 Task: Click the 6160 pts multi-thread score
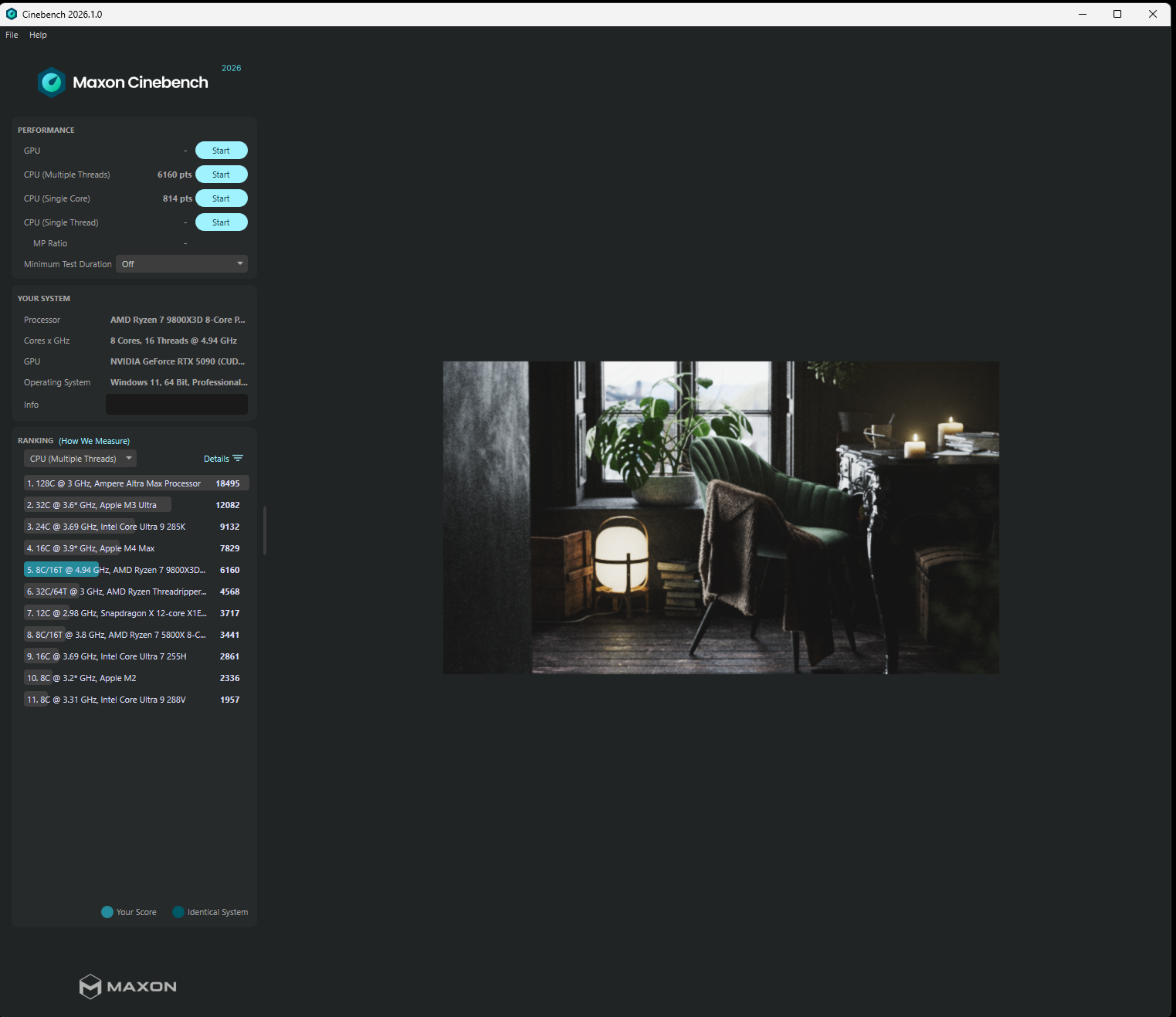(x=175, y=175)
